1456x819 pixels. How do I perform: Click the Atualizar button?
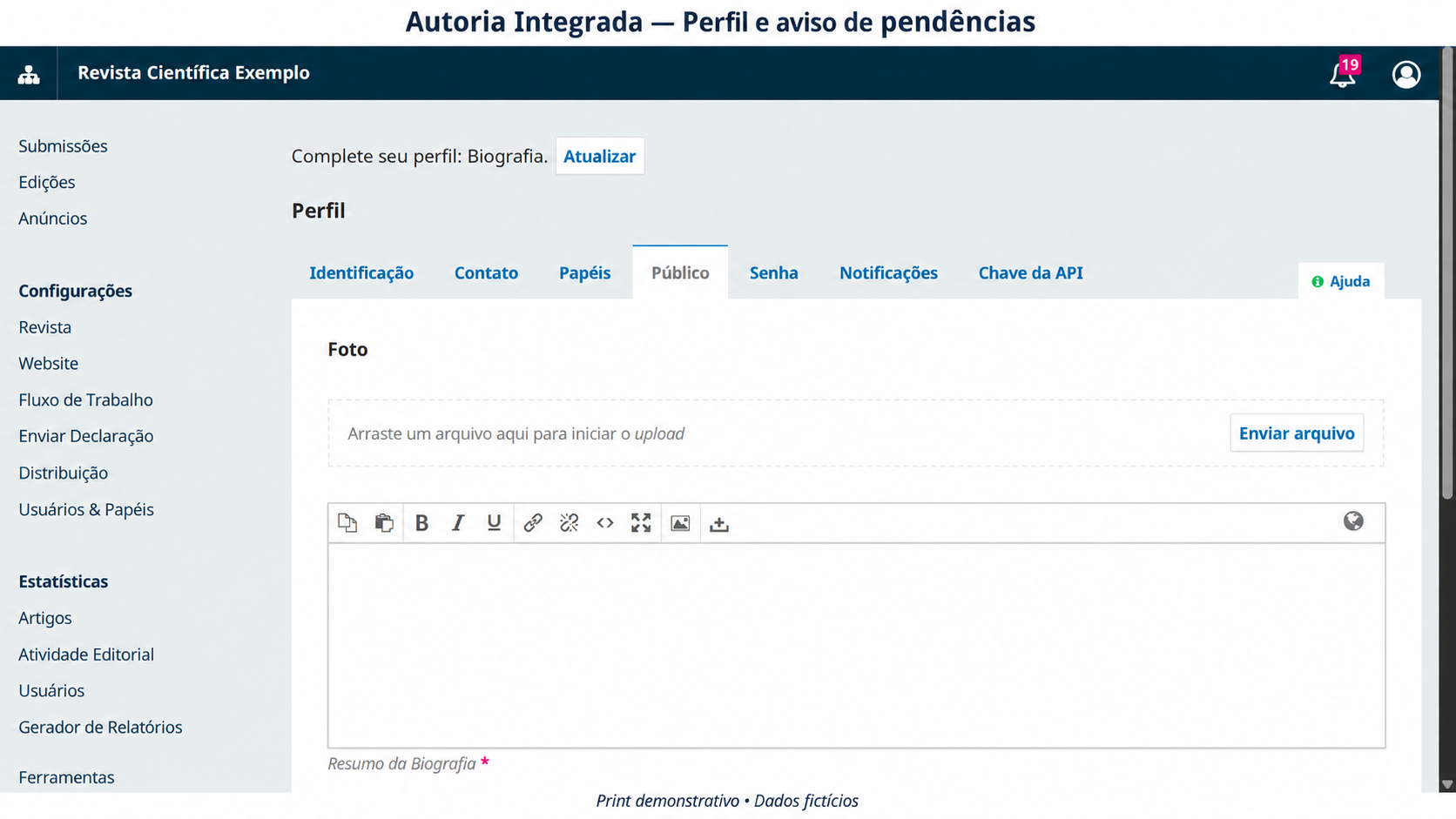(600, 156)
